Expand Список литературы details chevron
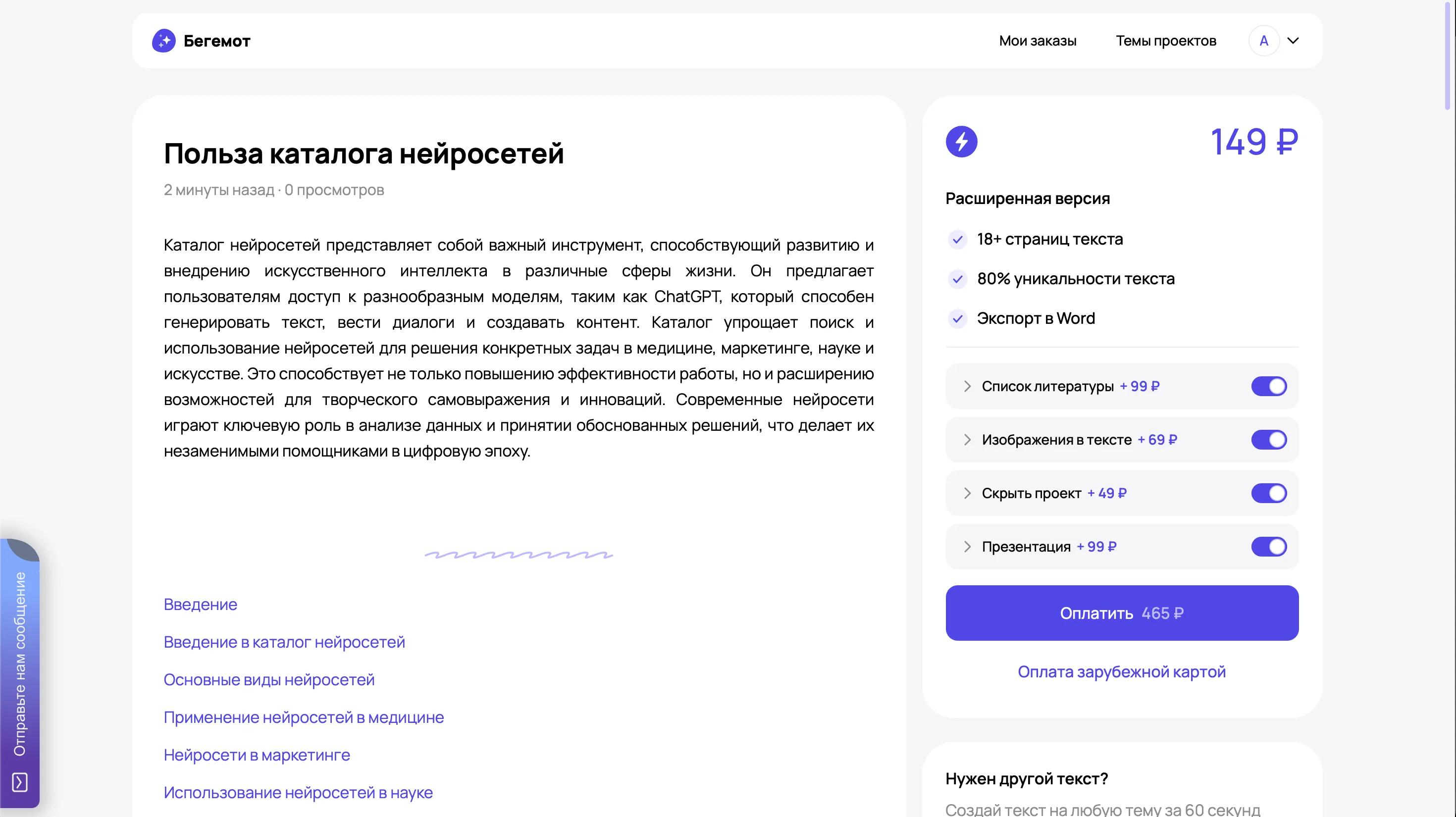Screen dimensions: 1456x817 point(967,386)
